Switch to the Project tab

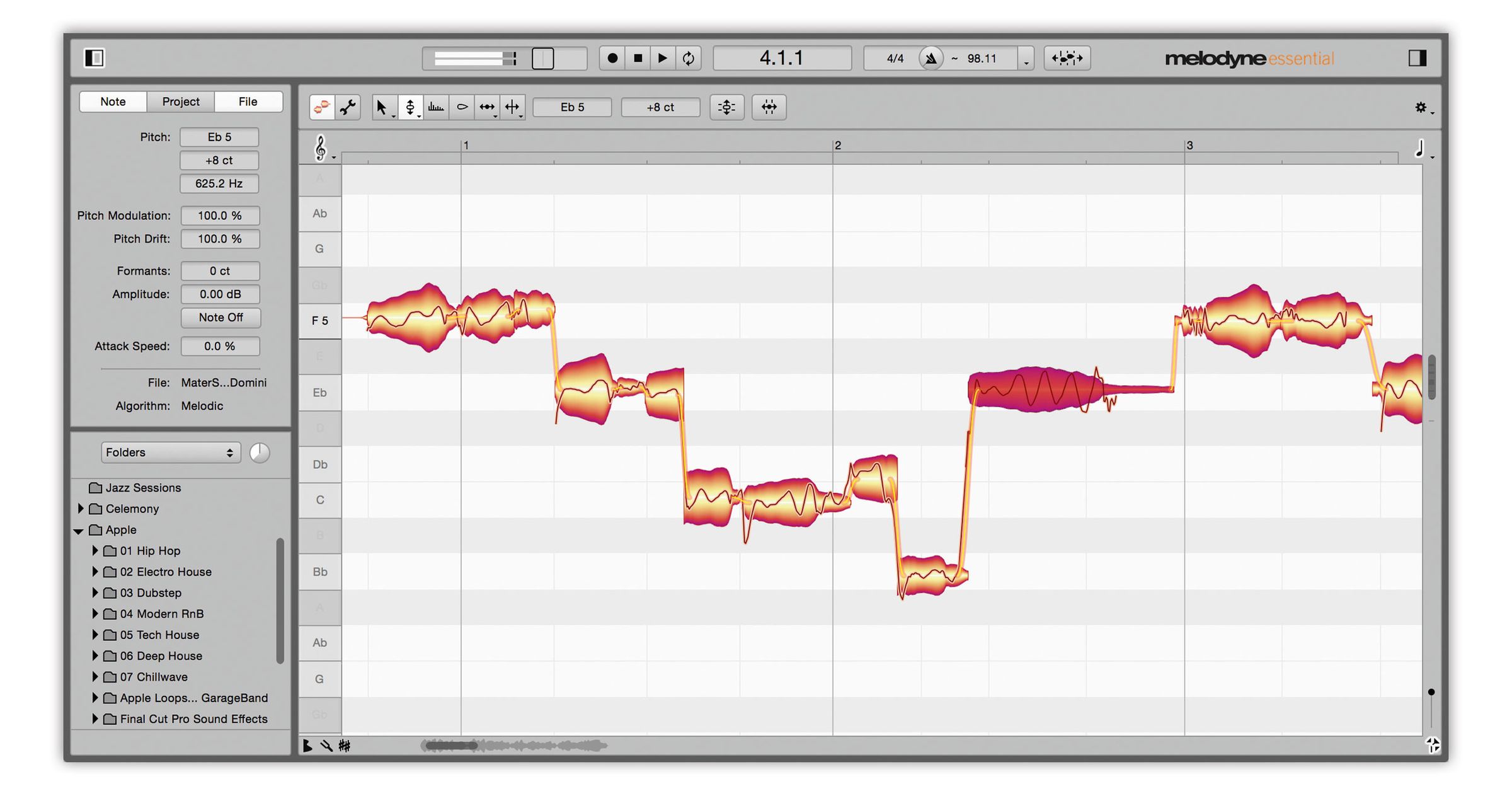(181, 101)
